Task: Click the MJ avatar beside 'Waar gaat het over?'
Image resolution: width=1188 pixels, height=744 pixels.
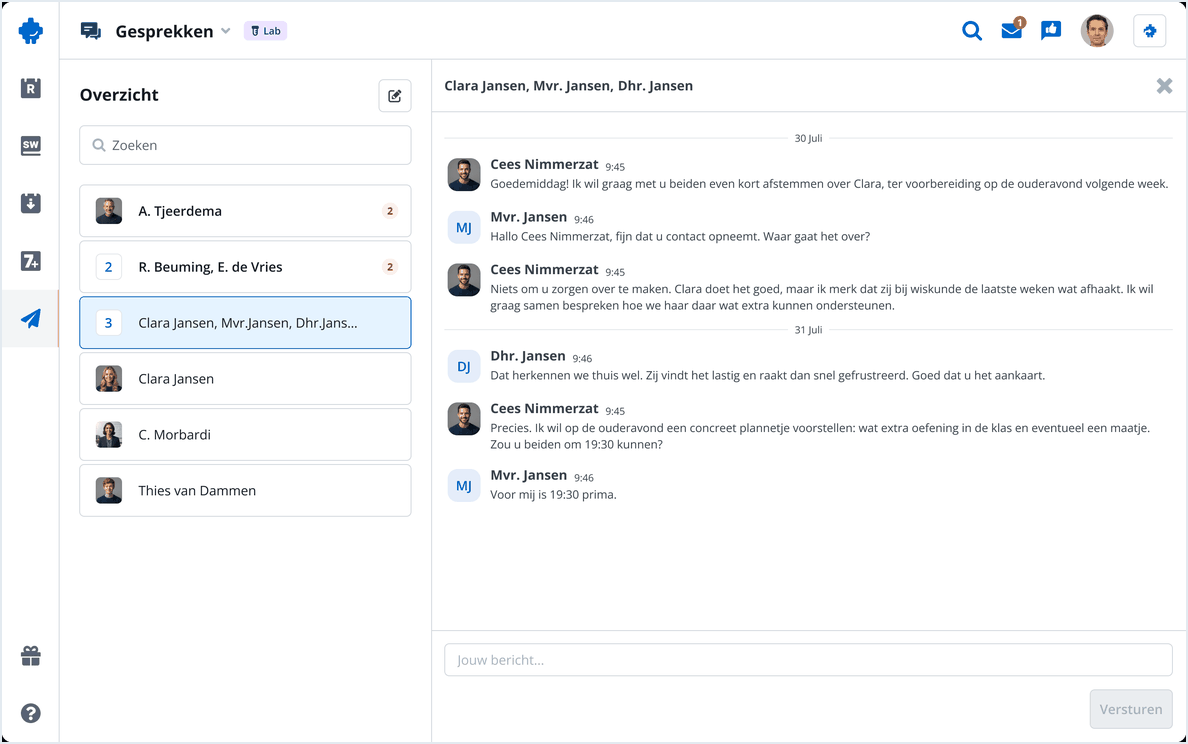Action: (x=464, y=227)
